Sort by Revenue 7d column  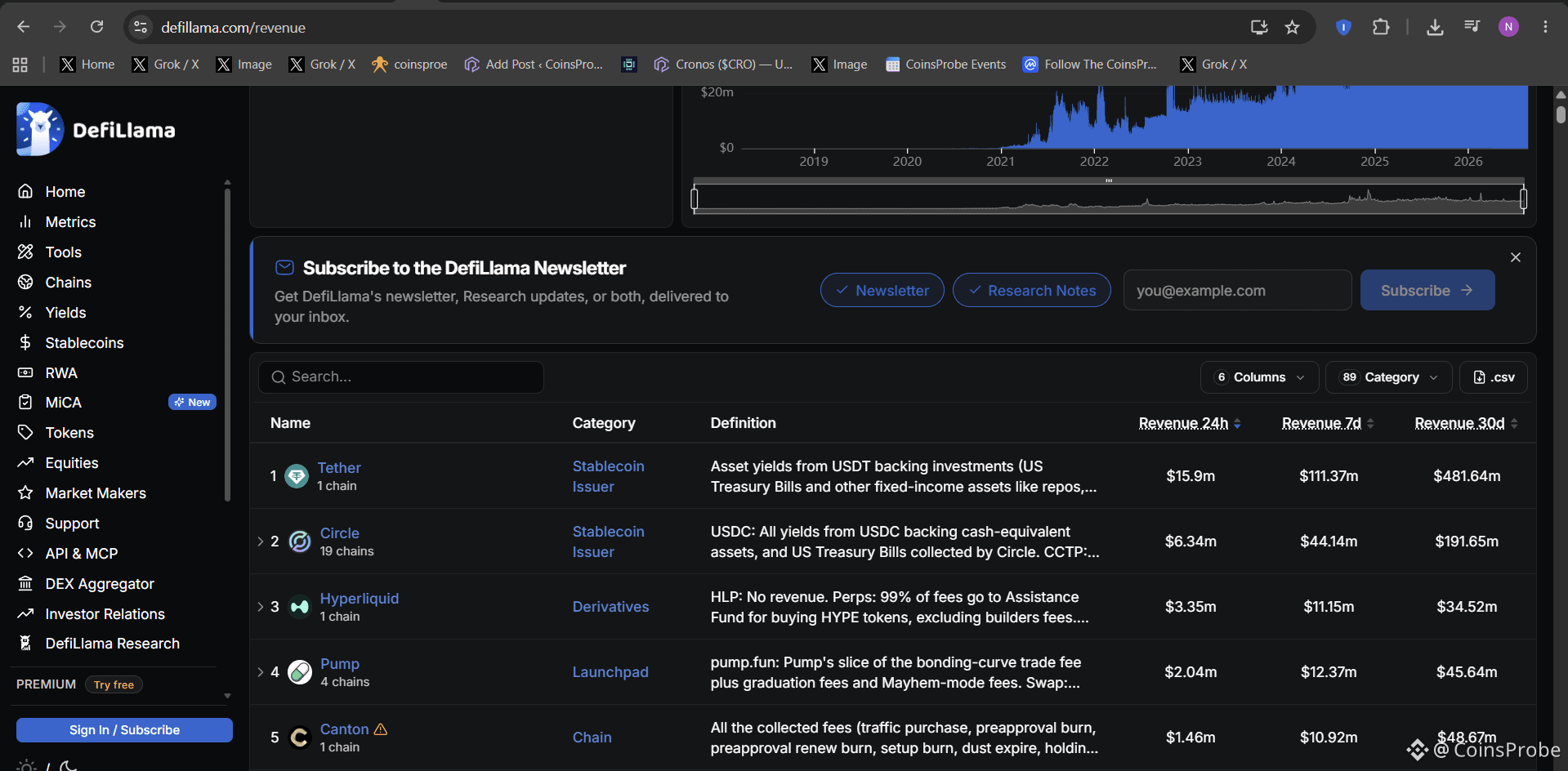tap(1328, 423)
